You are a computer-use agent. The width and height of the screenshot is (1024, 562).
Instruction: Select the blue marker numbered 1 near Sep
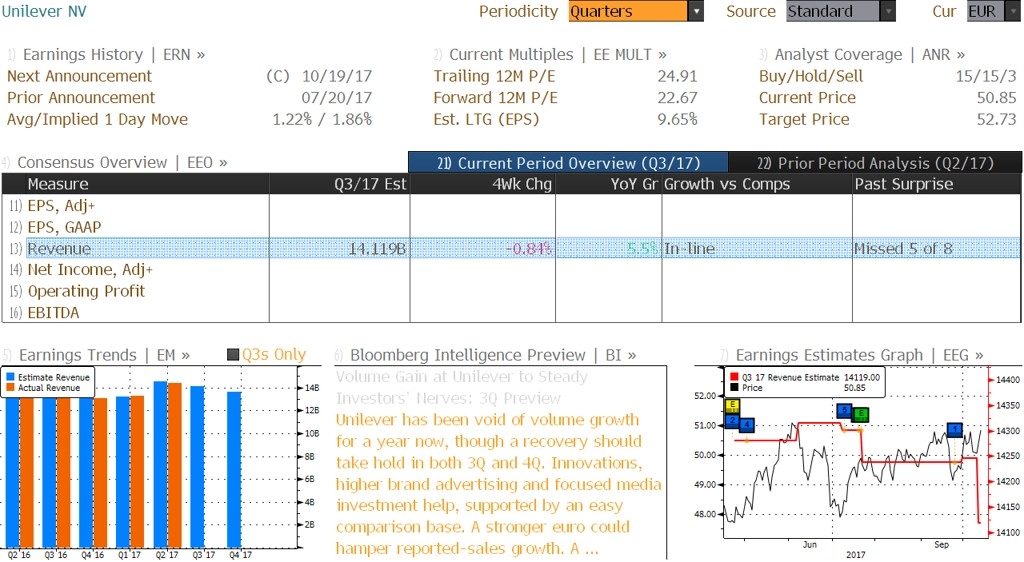tap(955, 429)
